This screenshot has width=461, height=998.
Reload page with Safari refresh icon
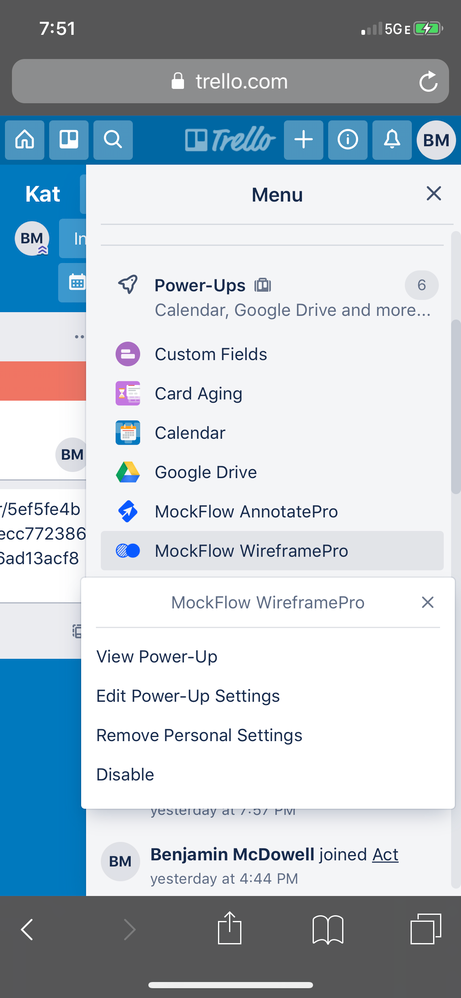click(428, 81)
